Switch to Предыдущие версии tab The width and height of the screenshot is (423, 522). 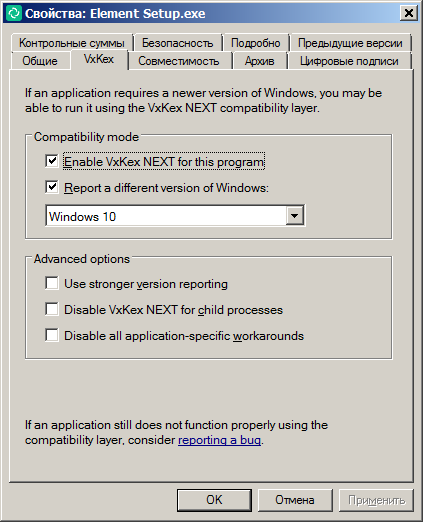coord(350,43)
